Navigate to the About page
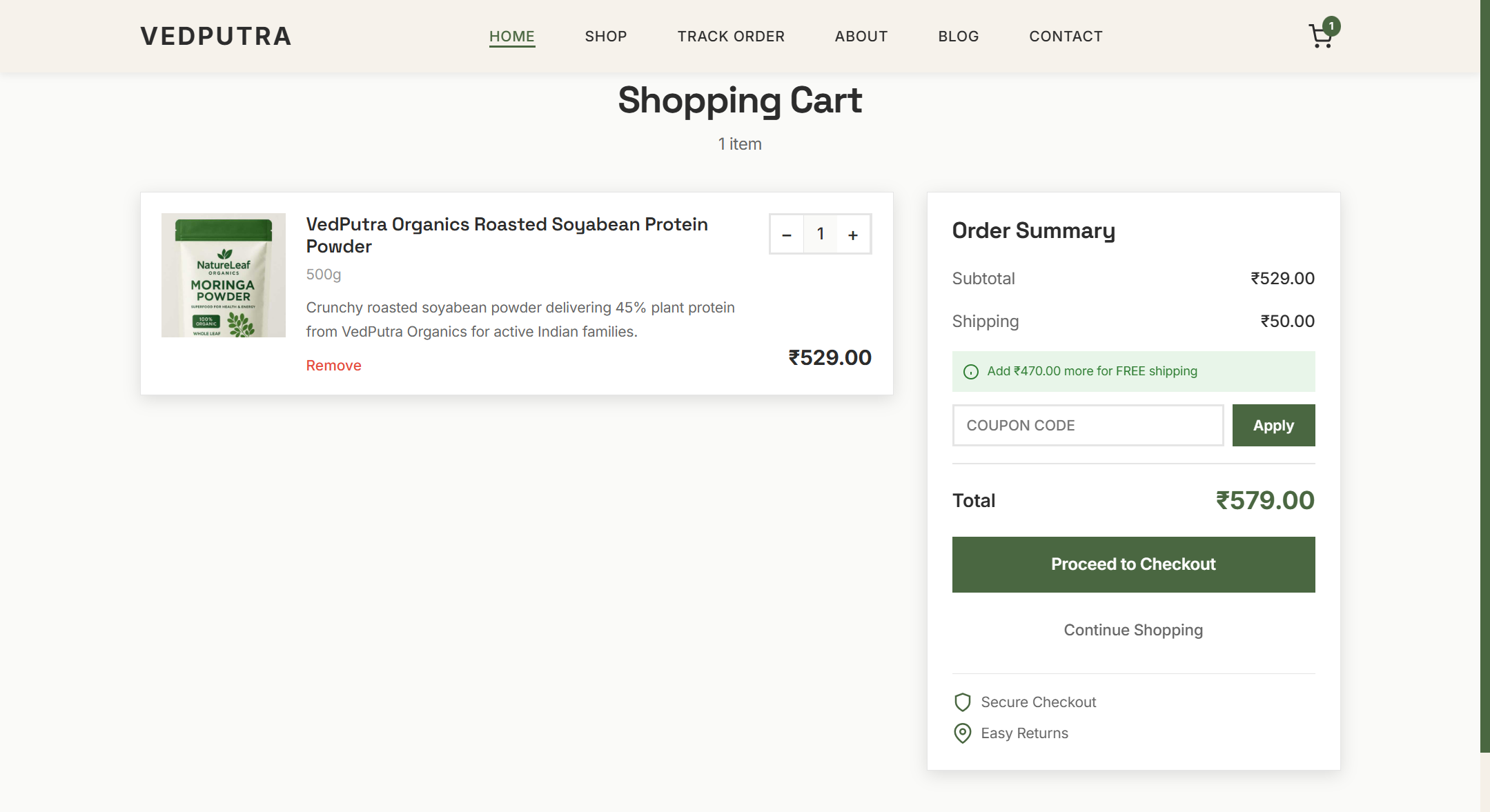 coord(861,37)
